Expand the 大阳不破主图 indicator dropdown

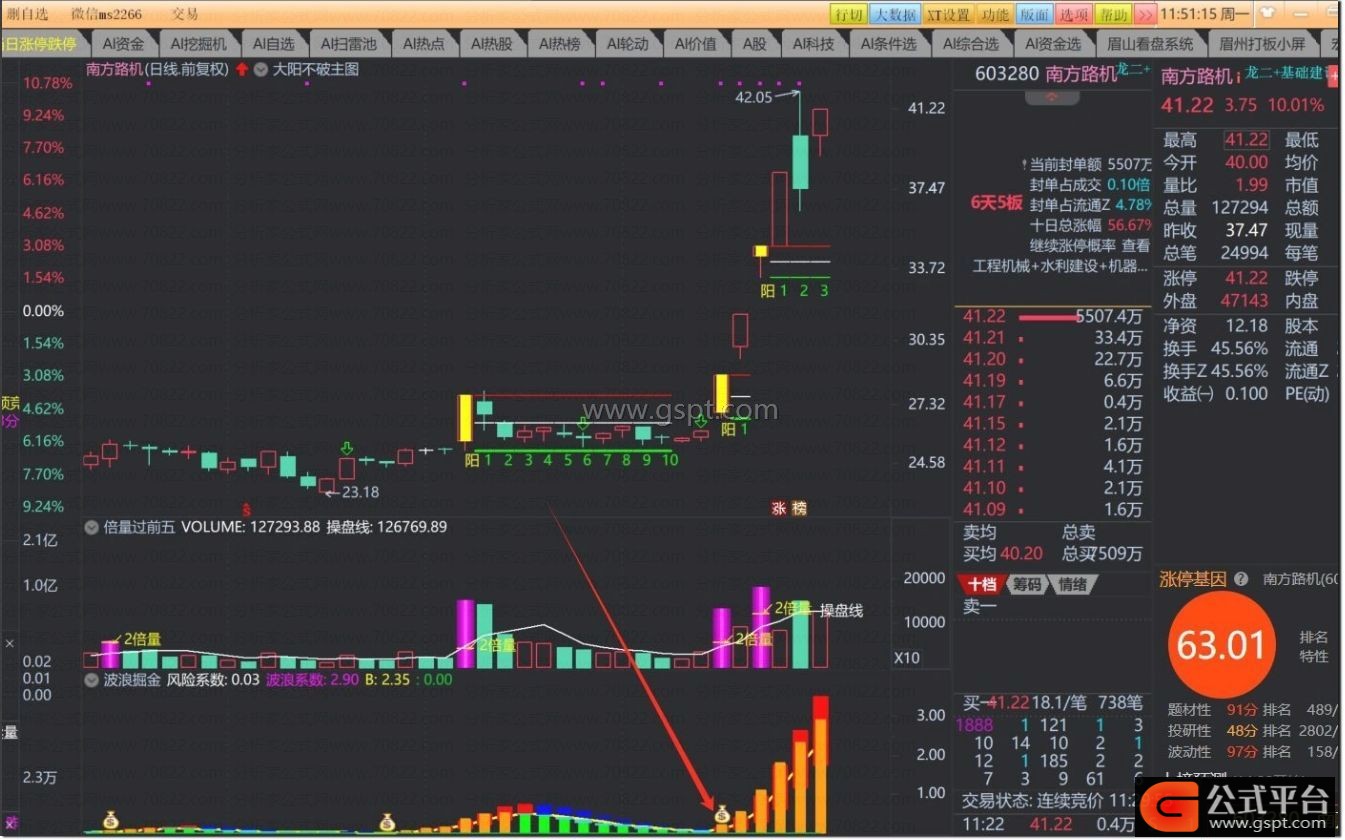click(261, 70)
